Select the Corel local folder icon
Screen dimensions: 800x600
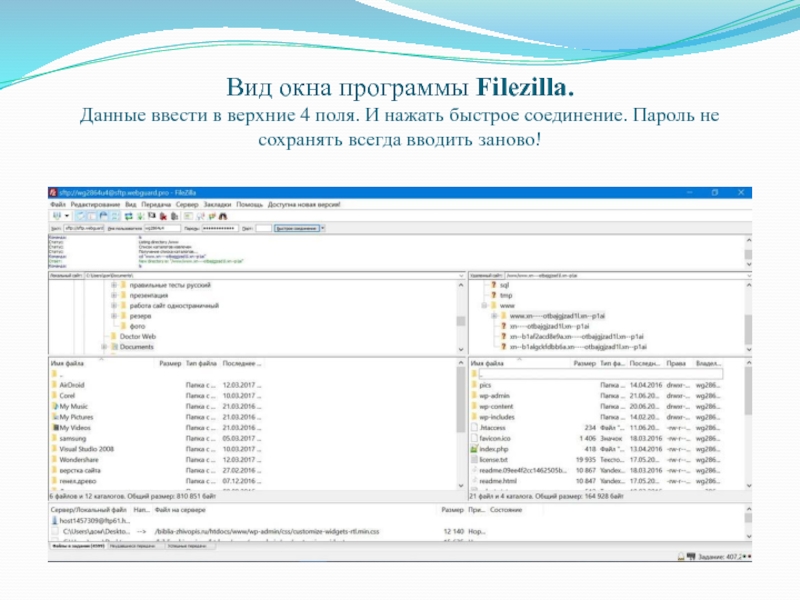[x=55, y=396]
